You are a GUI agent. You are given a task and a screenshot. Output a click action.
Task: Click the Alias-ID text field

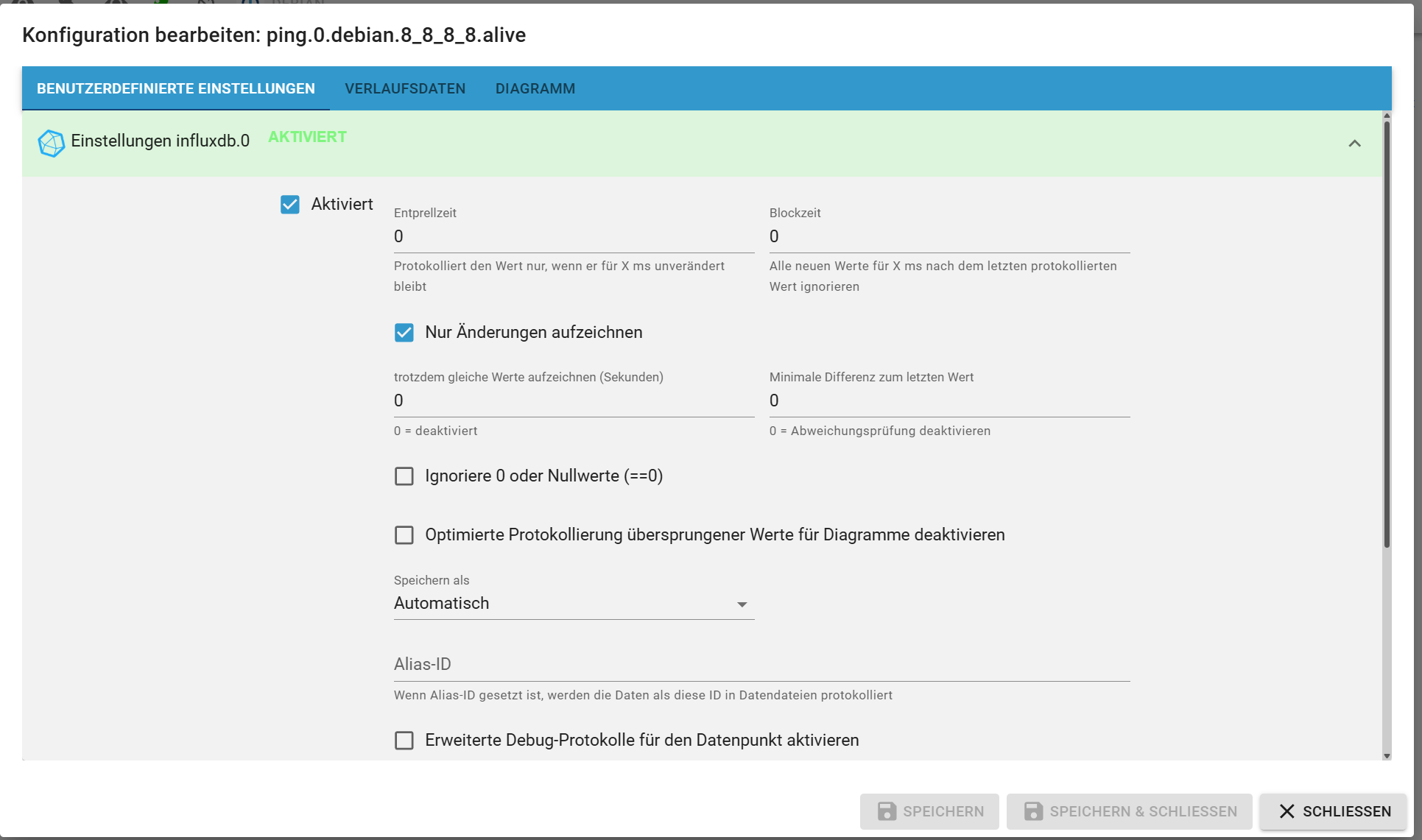[x=761, y=665]
